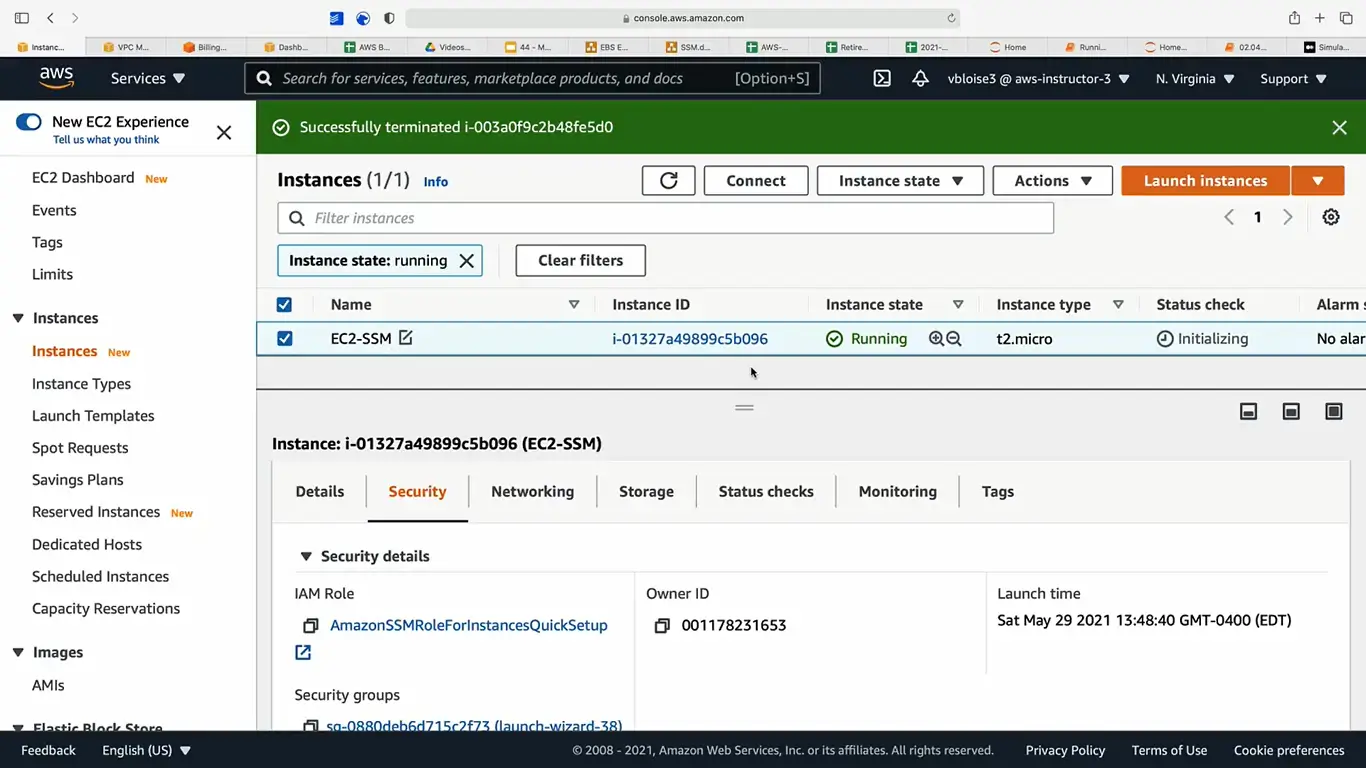Collapse the Security details section

pos(306,556)
